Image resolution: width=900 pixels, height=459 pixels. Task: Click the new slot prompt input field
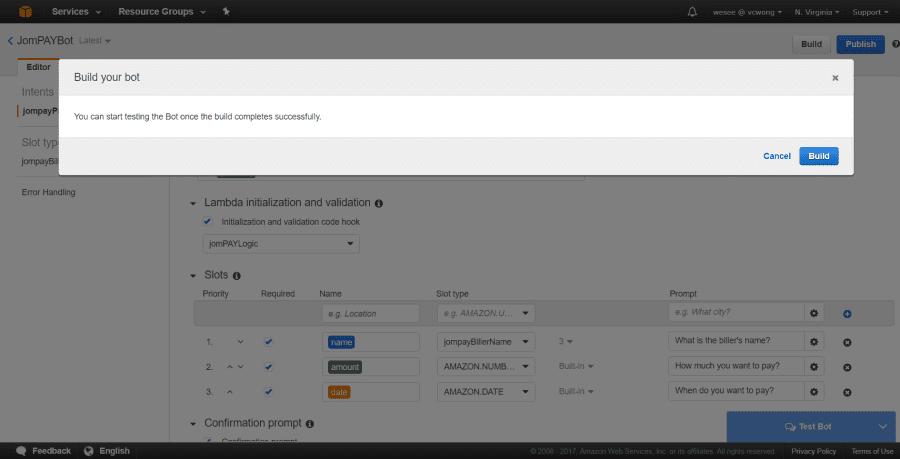(736, 313)
